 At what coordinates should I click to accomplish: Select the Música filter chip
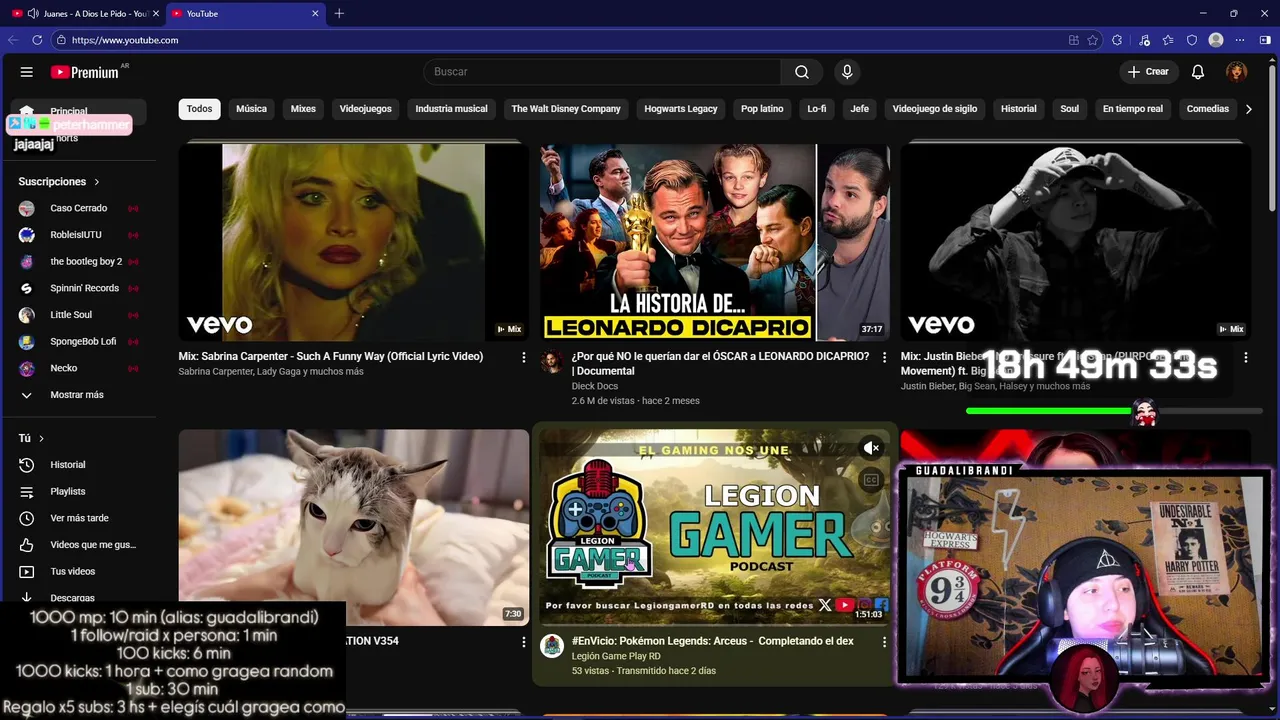[251, 109]
